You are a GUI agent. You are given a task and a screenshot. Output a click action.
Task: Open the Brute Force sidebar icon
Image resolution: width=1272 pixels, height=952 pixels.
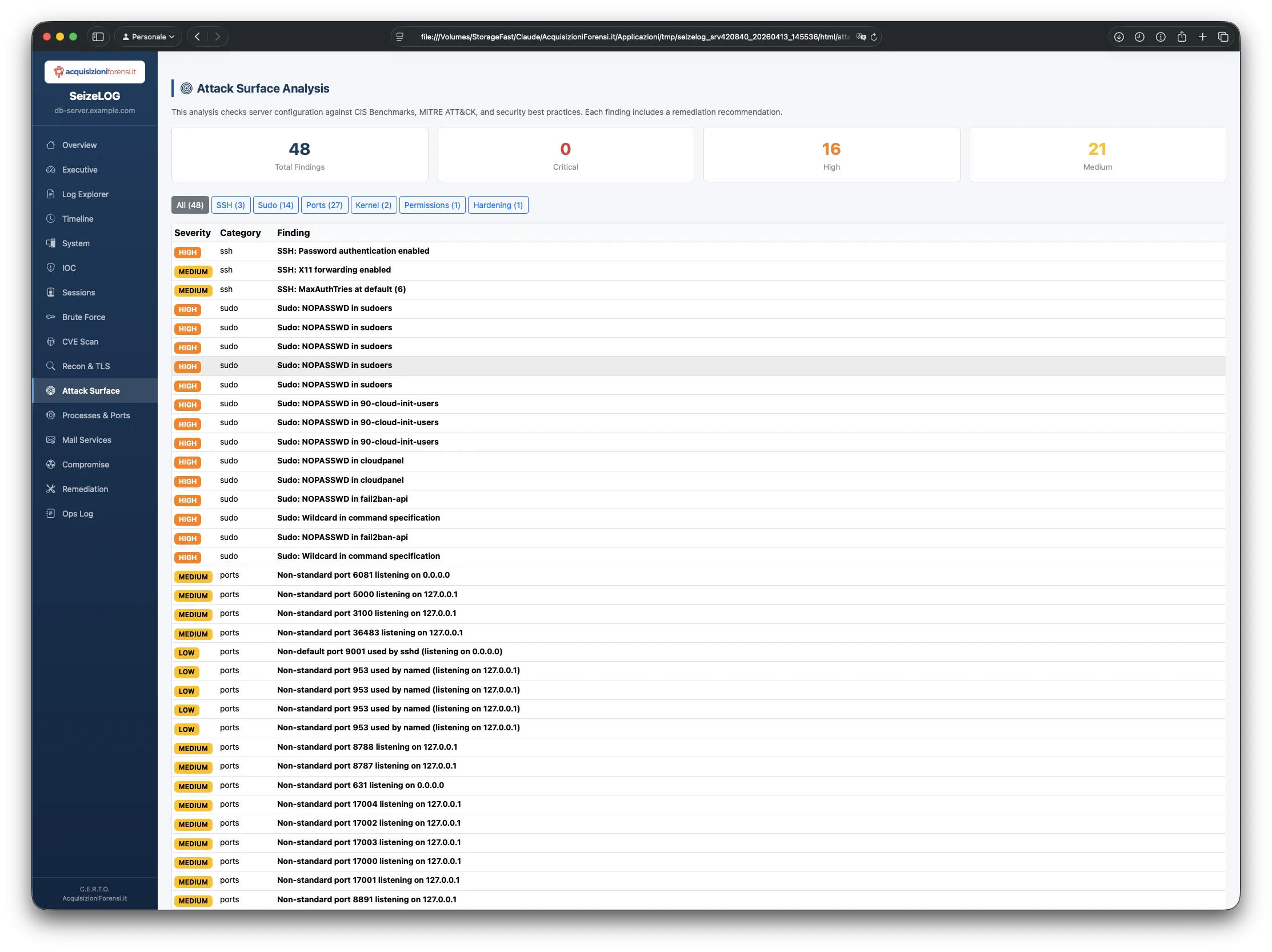coord(51,317)
